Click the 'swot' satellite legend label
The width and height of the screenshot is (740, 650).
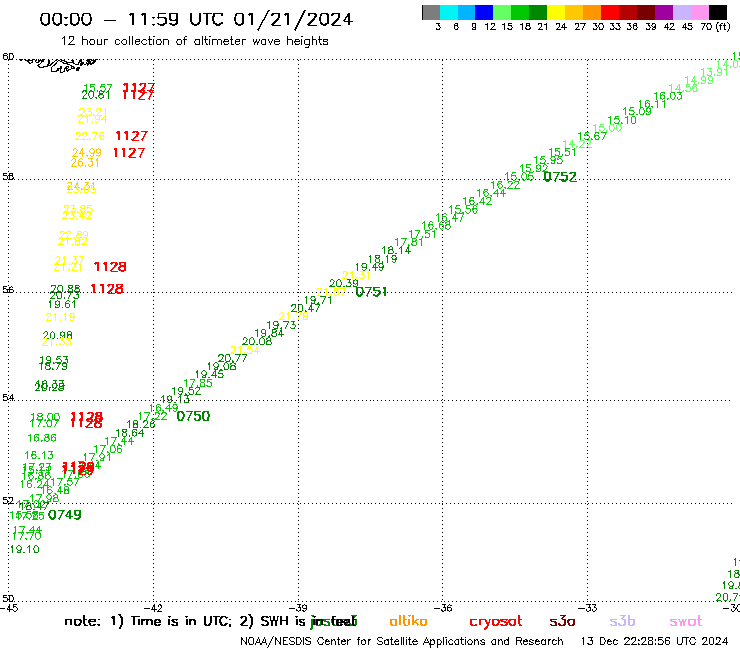[686, 621]
